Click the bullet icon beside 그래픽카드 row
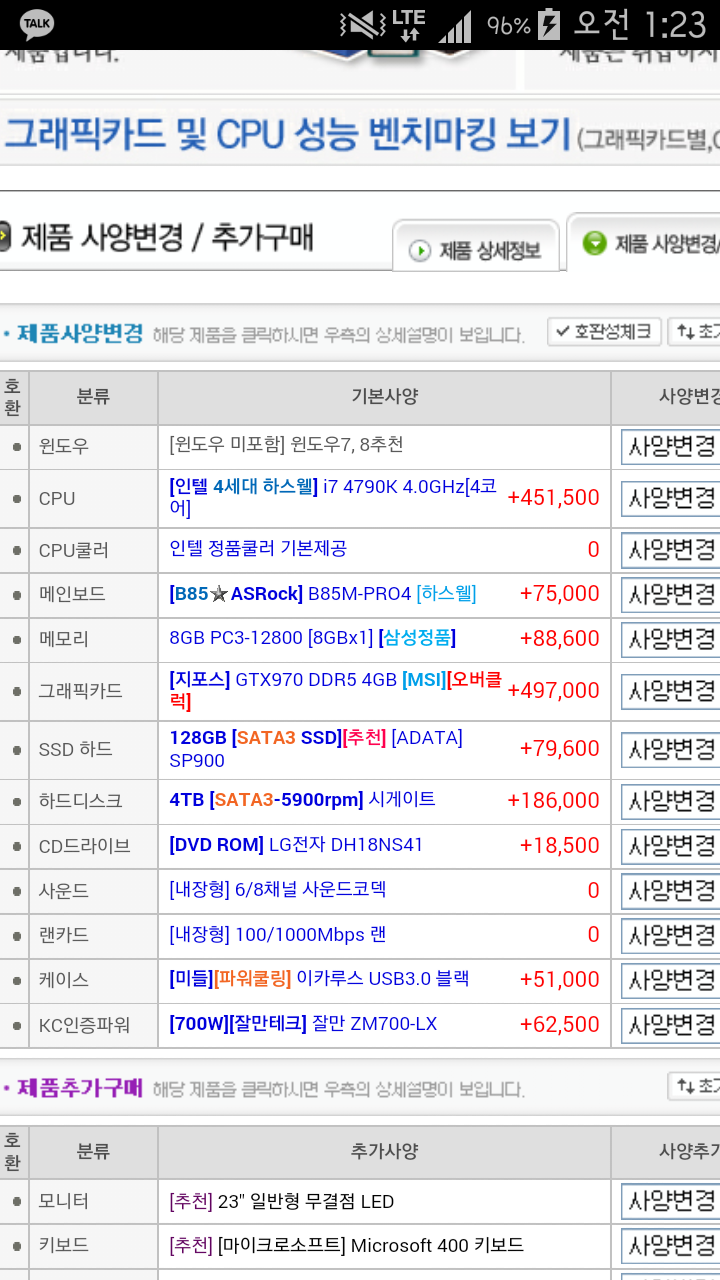720x1280 pixels. click(16, 691)
